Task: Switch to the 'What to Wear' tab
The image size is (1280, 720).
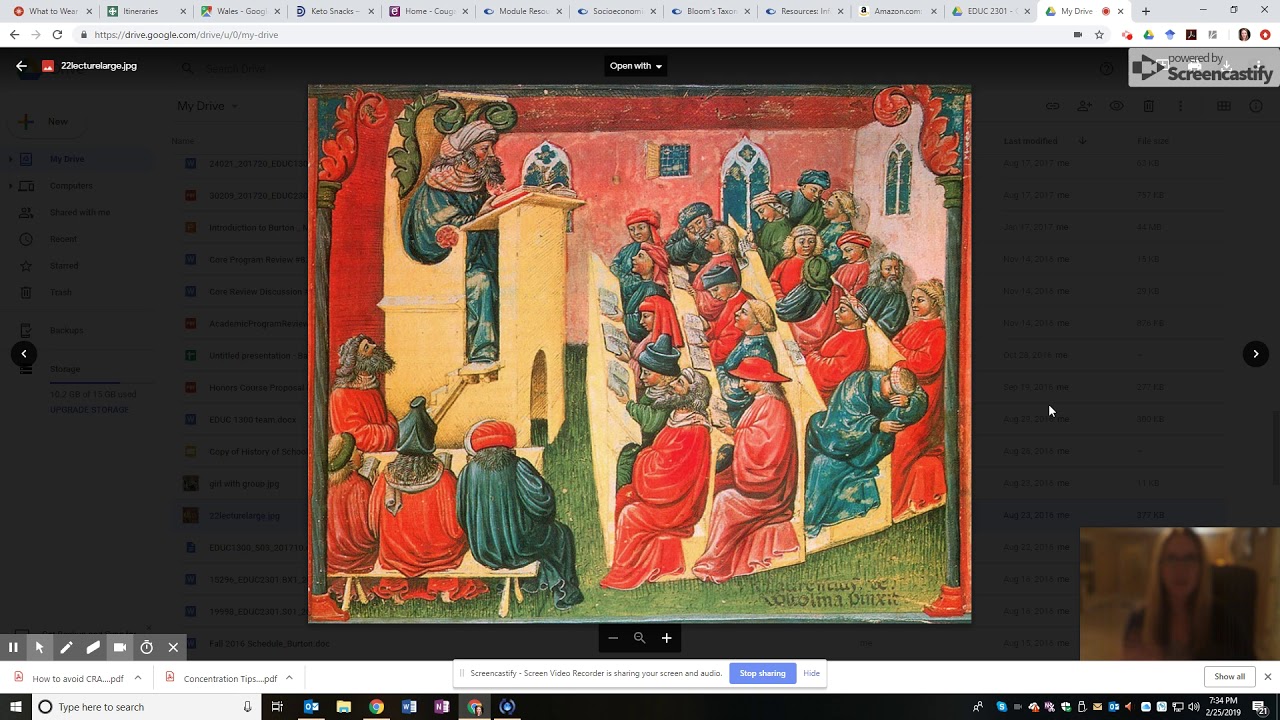Action: coord(52,11)
